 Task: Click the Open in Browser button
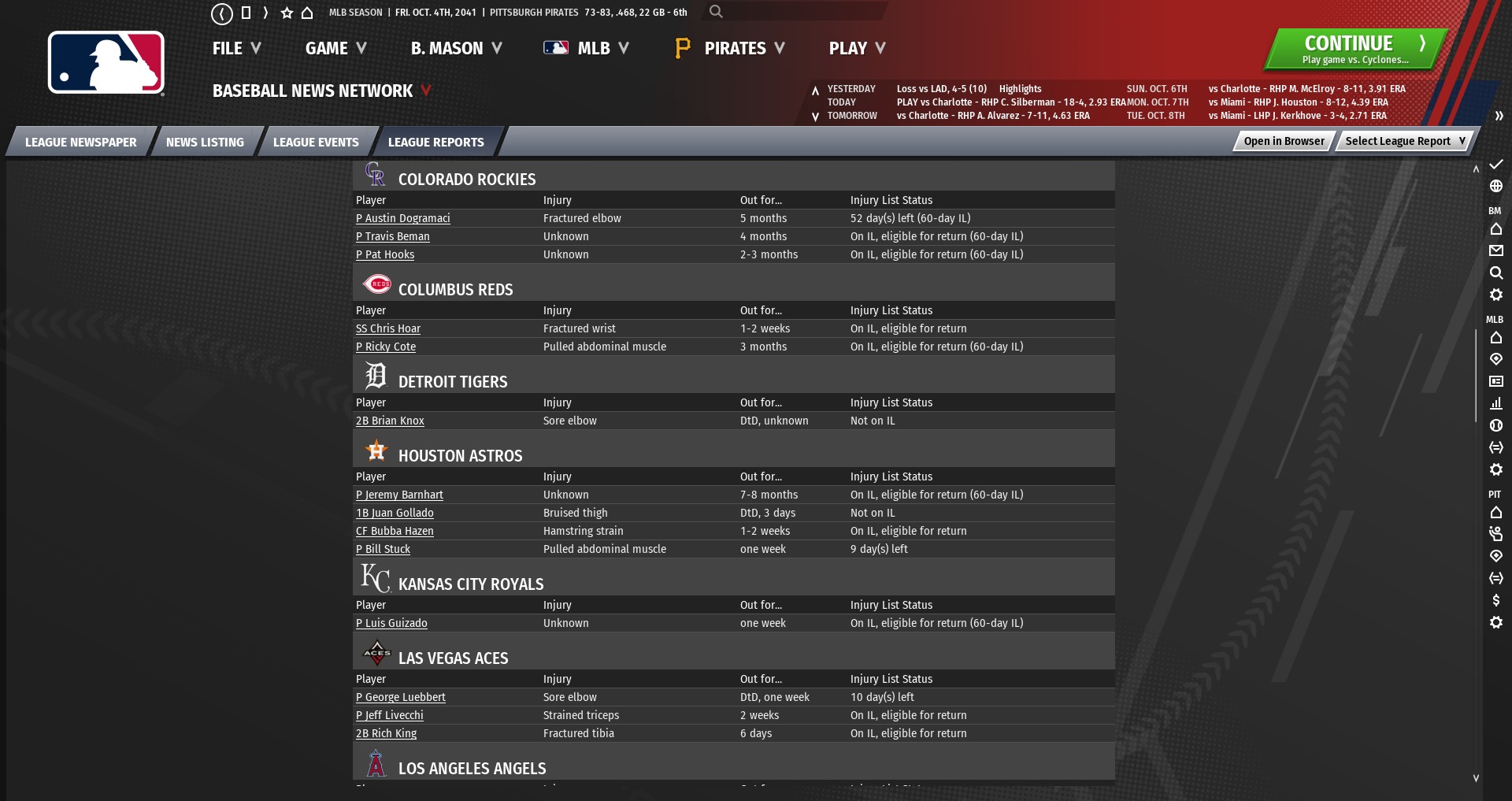click(x=1284, y=141)
